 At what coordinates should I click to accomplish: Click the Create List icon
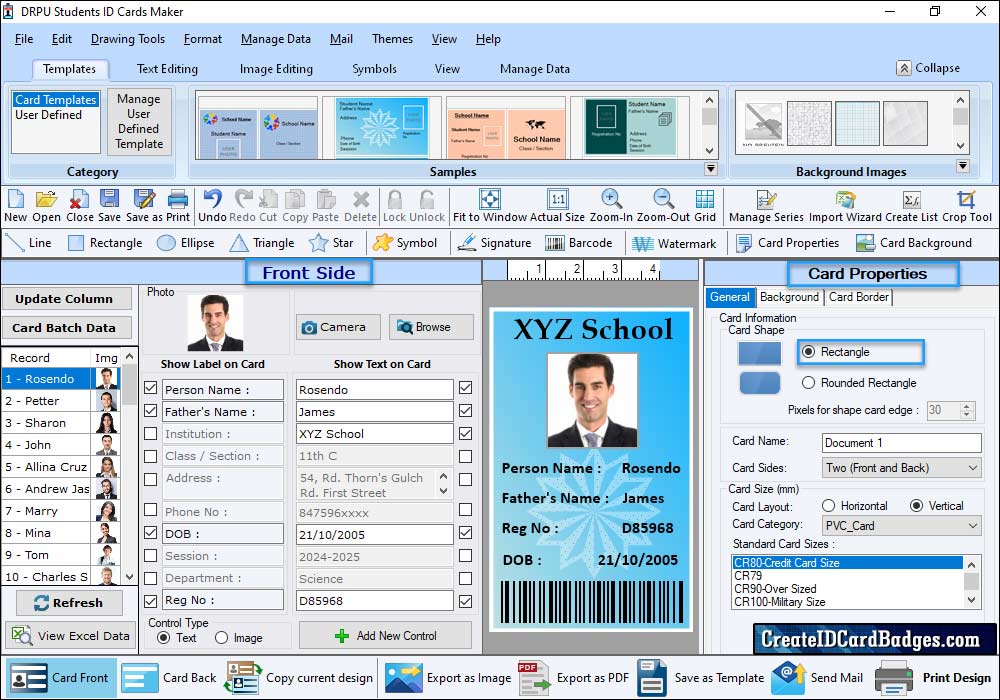coord(911,199)
